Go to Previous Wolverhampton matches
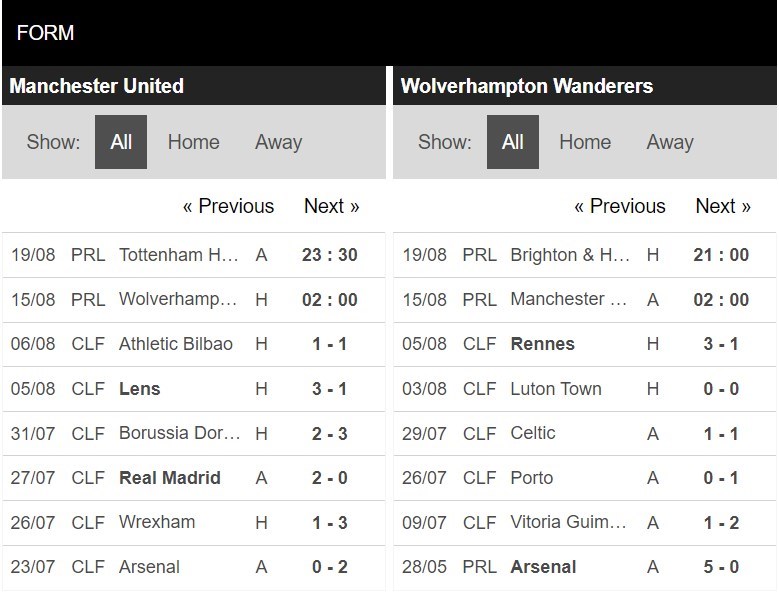Image resolution: width=779 pixels, height=614 pixels. click(x=620, y=206)
